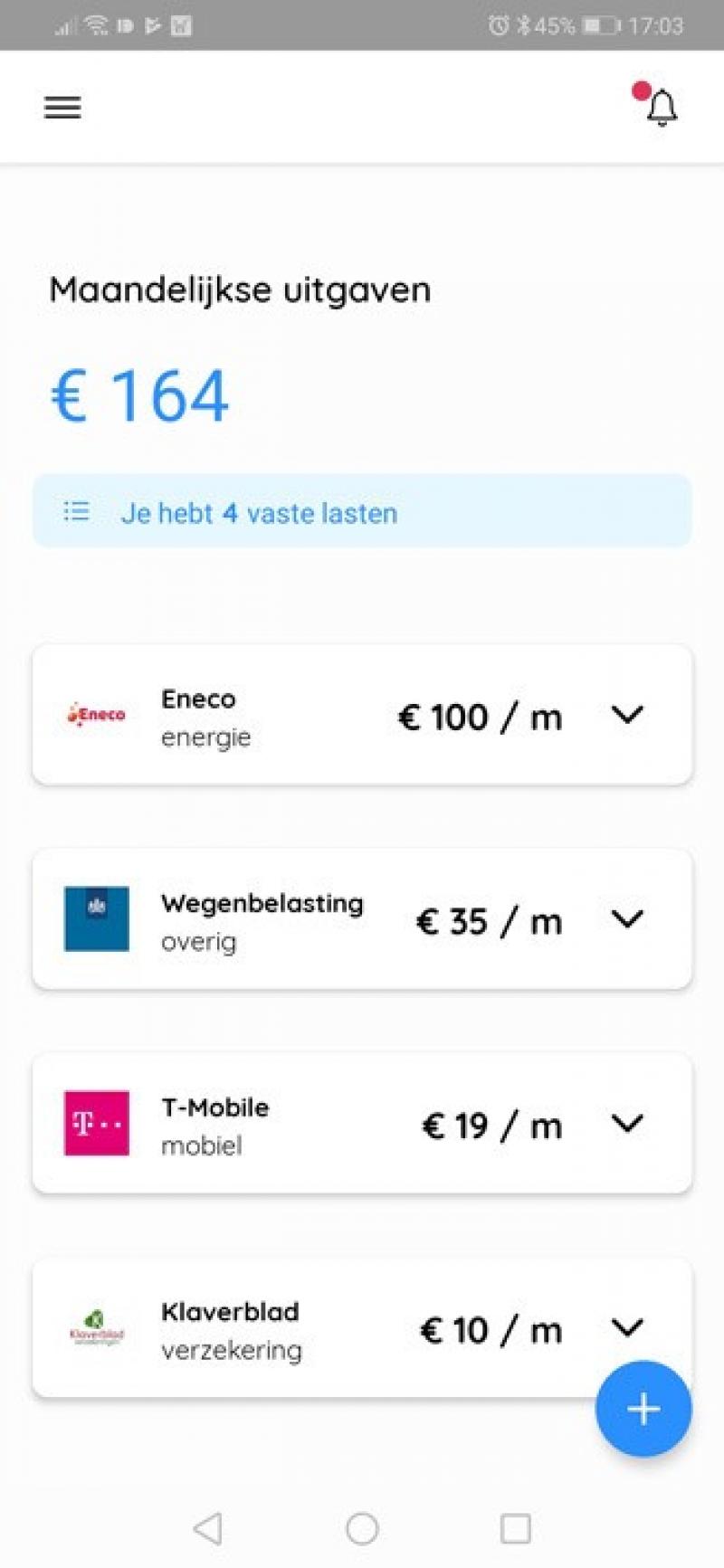Image resolution: width=724 pixels, height=1568 pixels.
Task: Tap the € 164 monthly total
Action: click(139, 396)
